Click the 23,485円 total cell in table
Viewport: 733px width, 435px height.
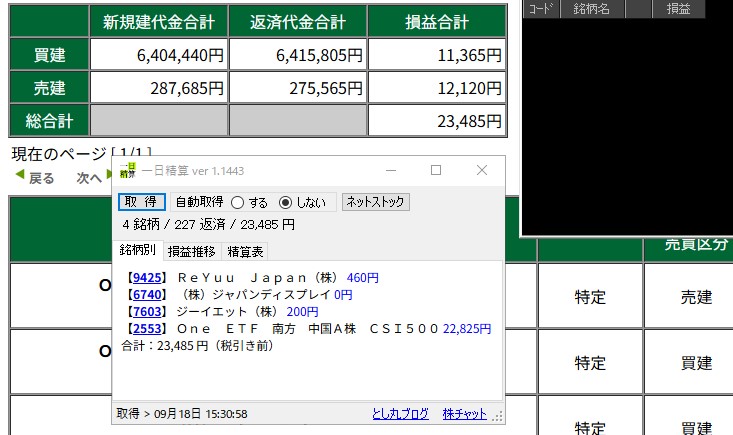pos(437,121)
